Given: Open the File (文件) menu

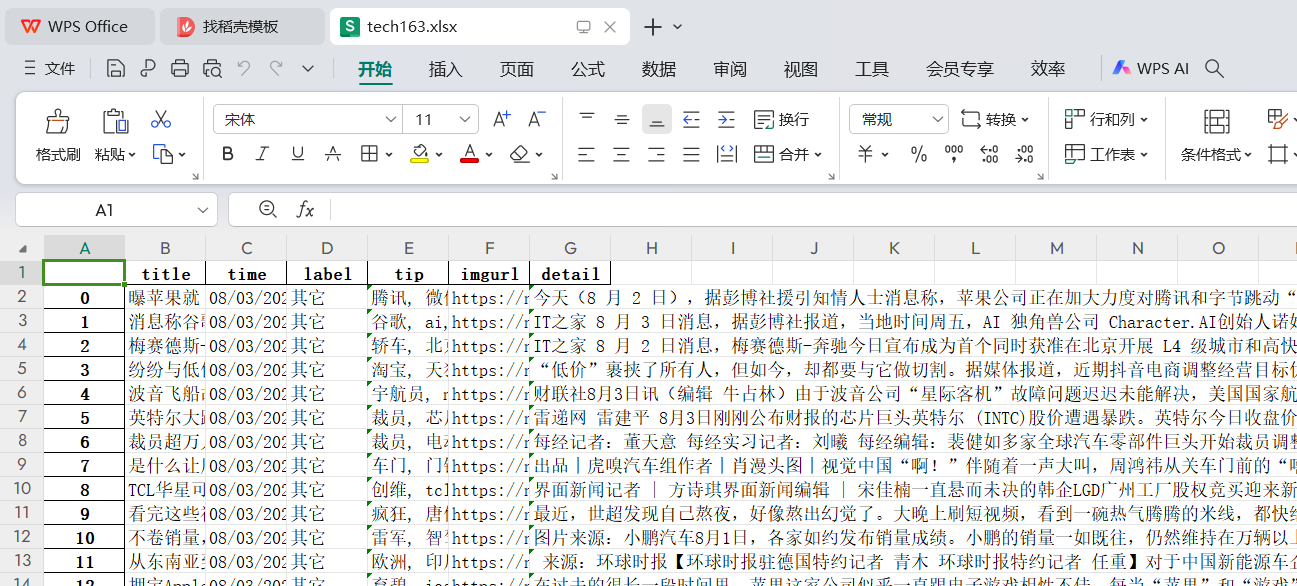Looking at the screenshot, I should point(48,69).
